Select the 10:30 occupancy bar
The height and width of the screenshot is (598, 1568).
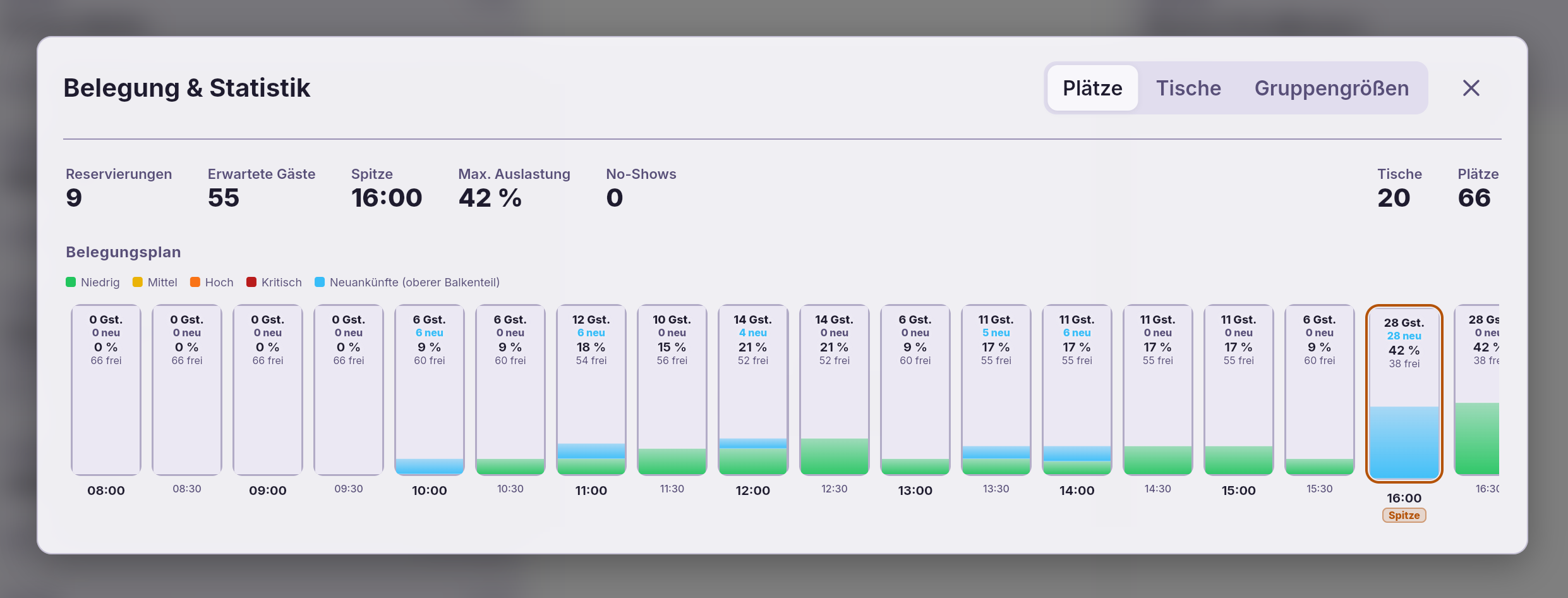510,390
